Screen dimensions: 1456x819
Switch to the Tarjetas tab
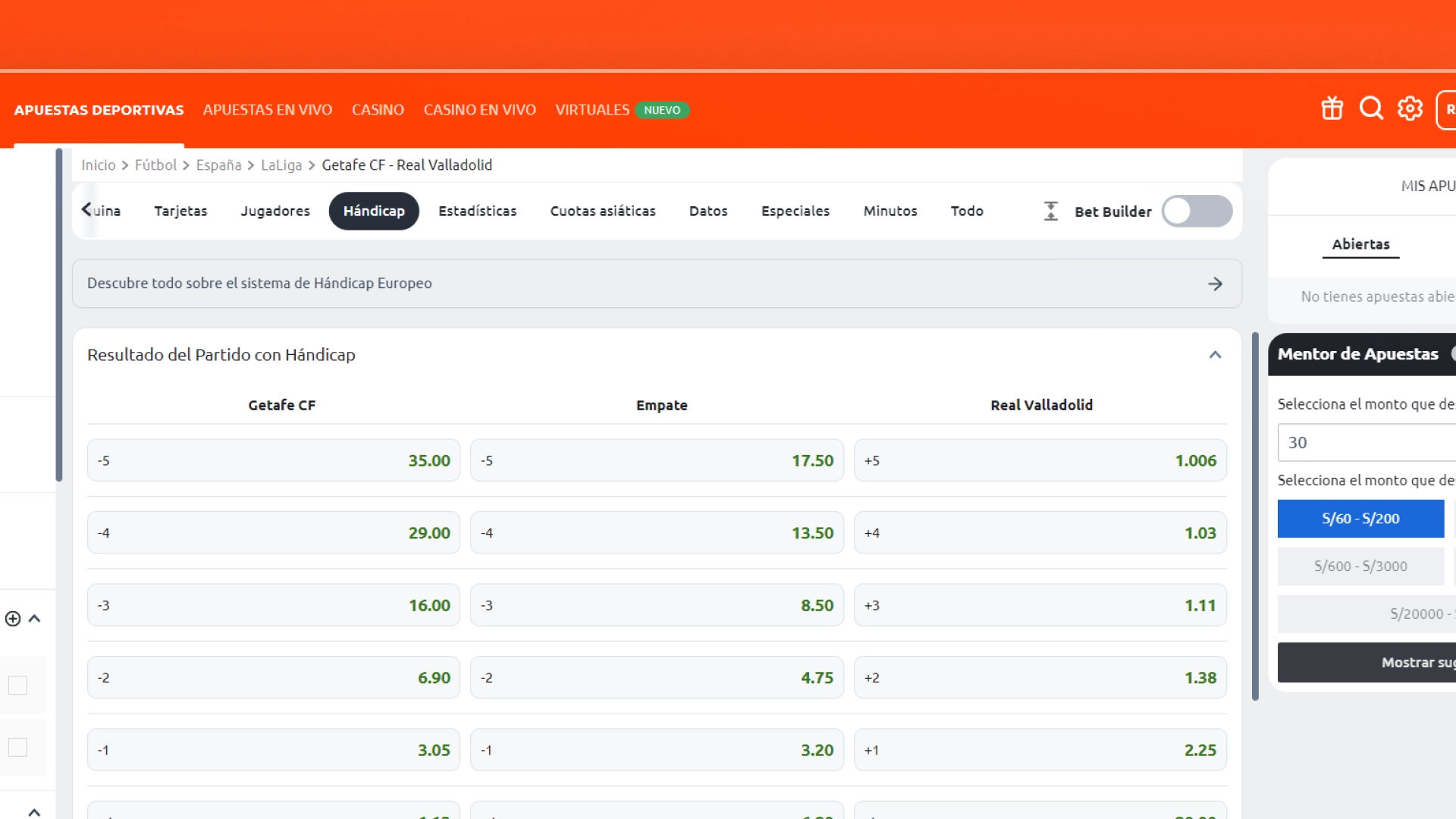180,211
